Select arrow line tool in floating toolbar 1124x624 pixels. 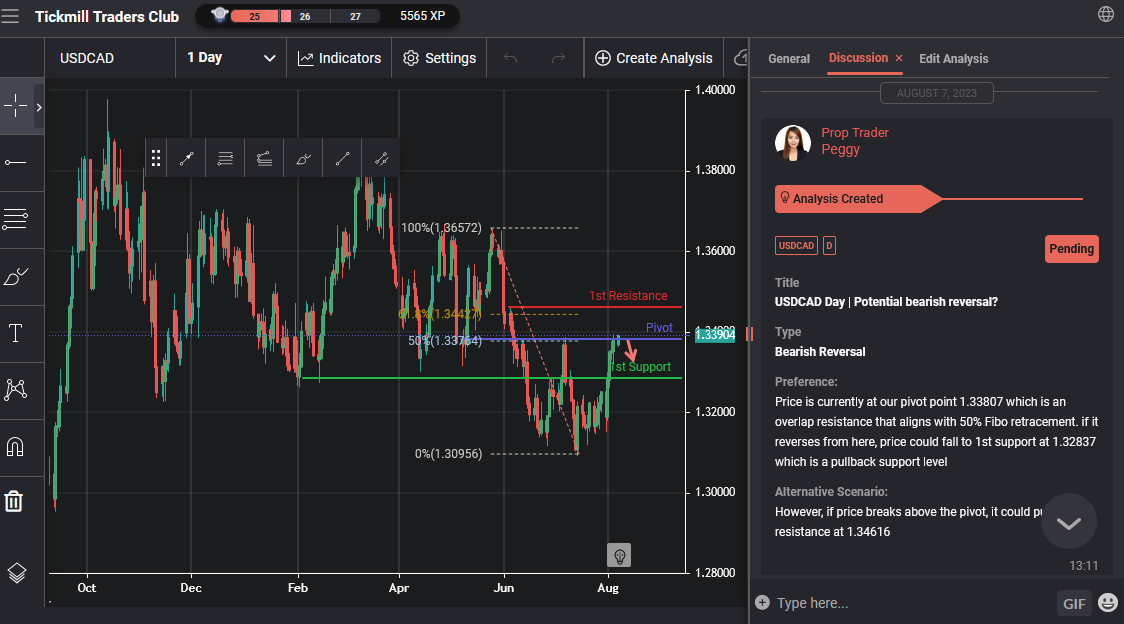click(186, 159)
